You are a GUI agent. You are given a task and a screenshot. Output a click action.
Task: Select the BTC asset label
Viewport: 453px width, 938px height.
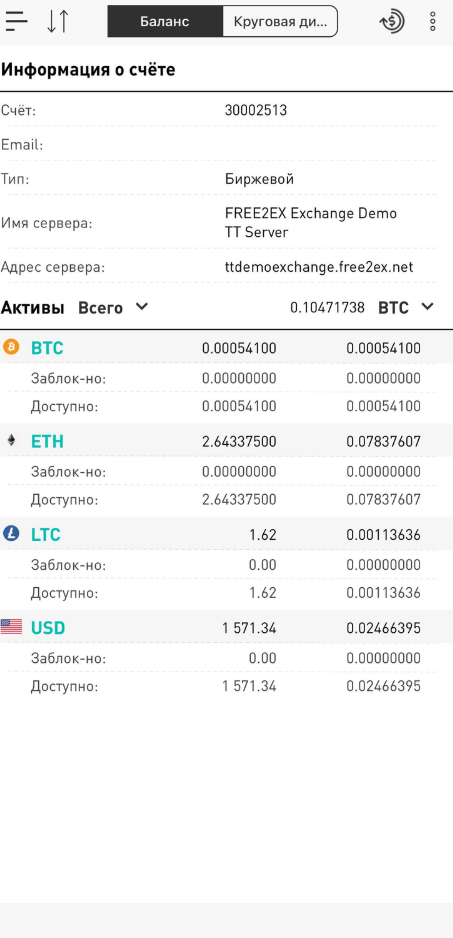[47, 348]
